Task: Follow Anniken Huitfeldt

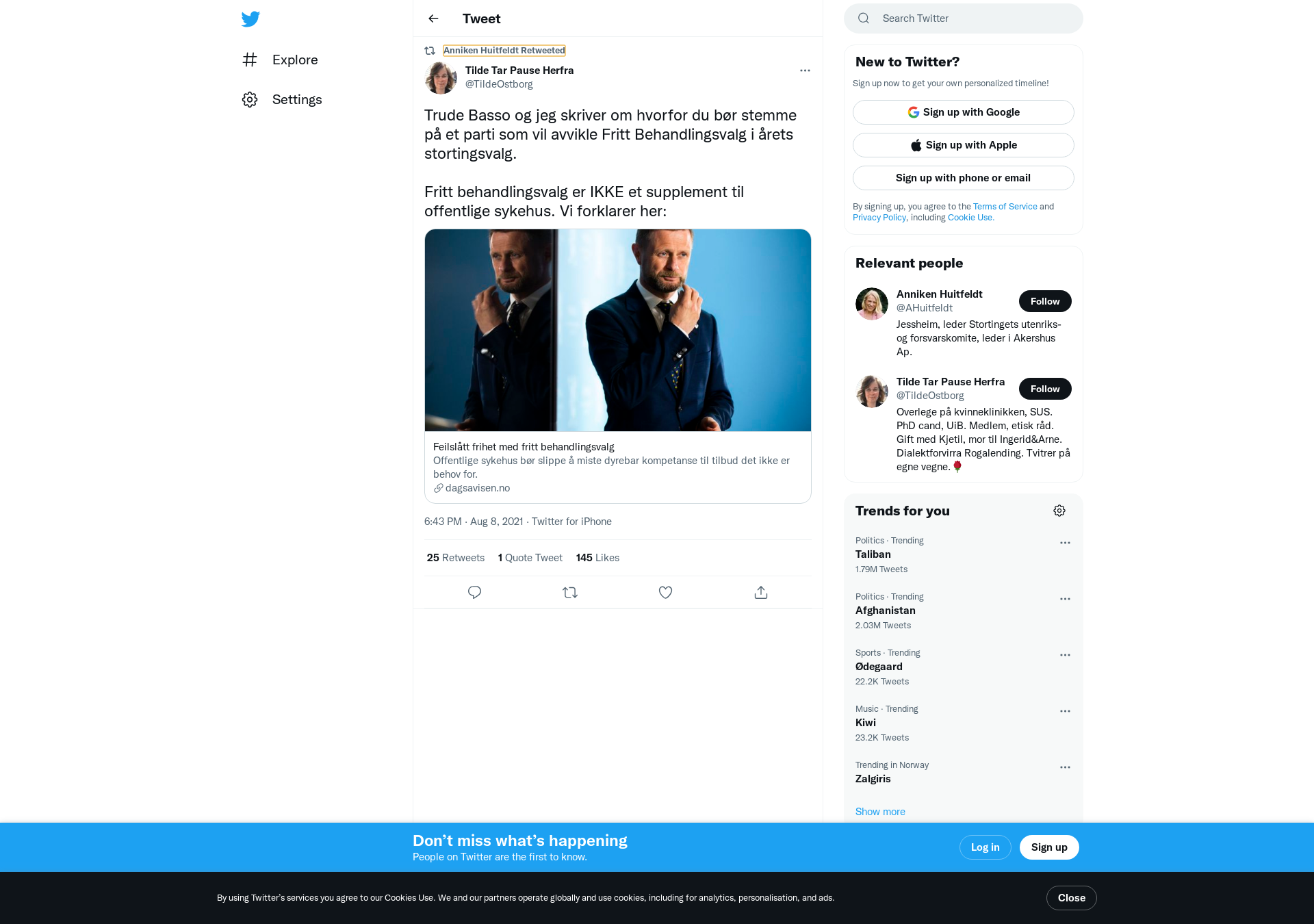Action: tap(1045, 301)
